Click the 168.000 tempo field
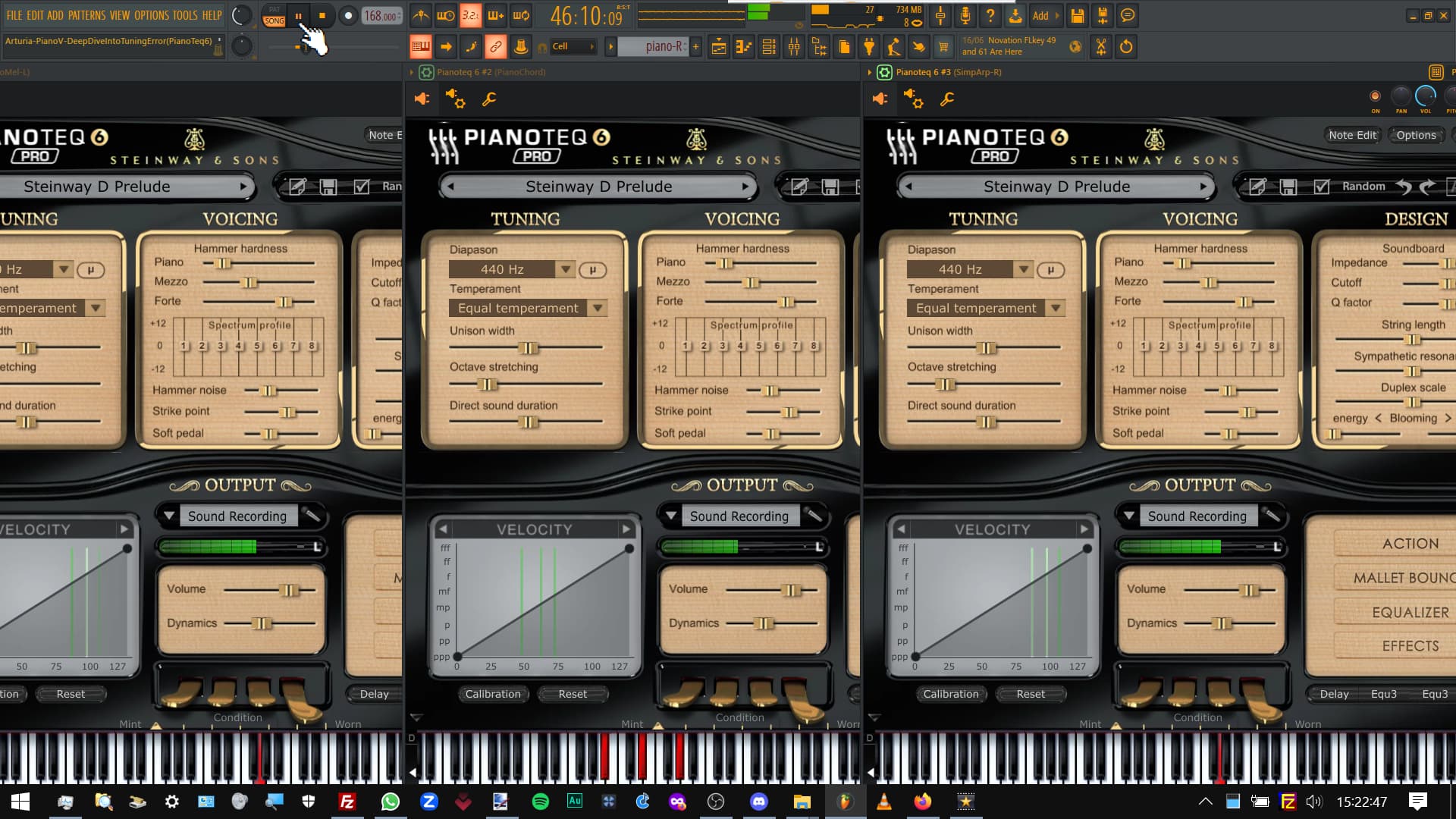The width and height of the screenshot is (1456, 819). click(382, 15)
